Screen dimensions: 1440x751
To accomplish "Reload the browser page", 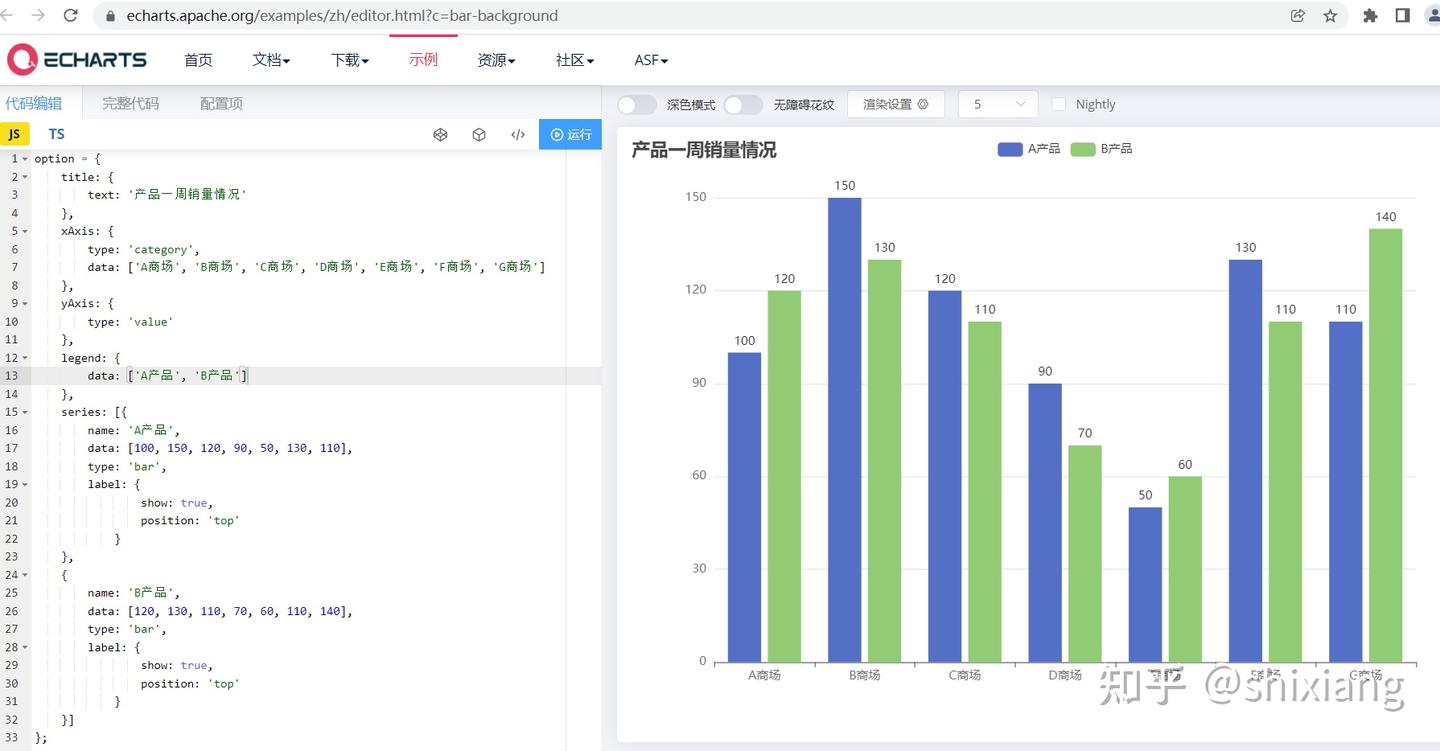I will [x=70, y=15].
